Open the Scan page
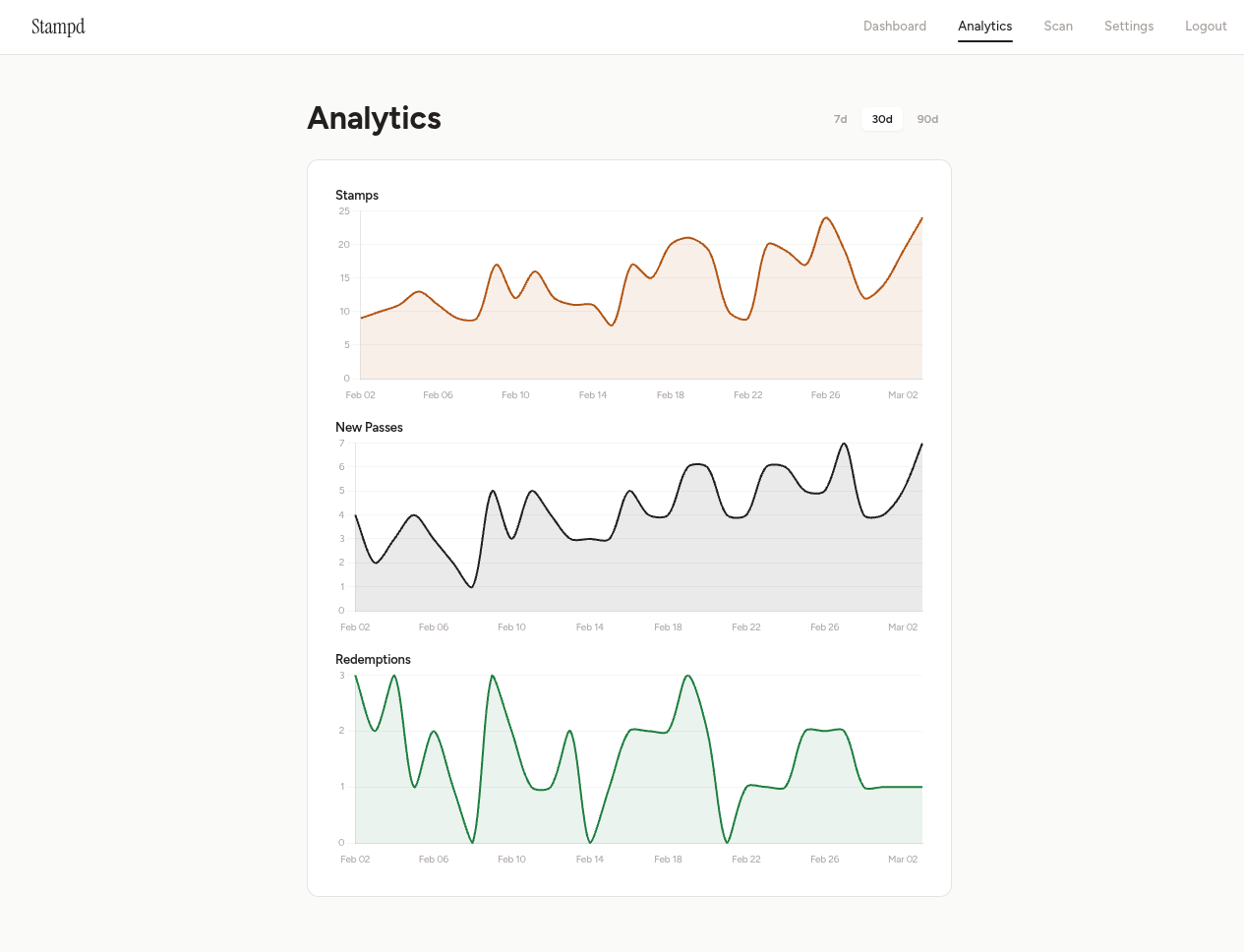1244x952 pixels. click(x=1058, y=27)
